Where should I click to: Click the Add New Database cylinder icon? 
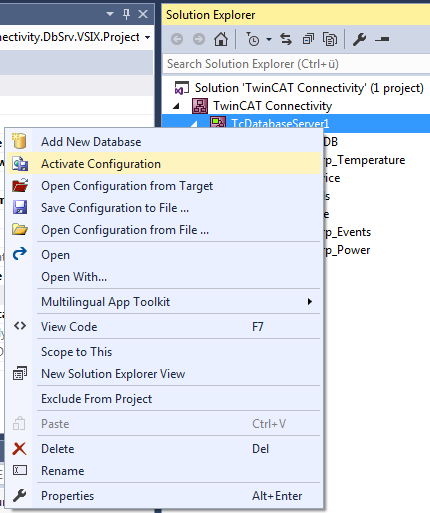tap(19, 141)
